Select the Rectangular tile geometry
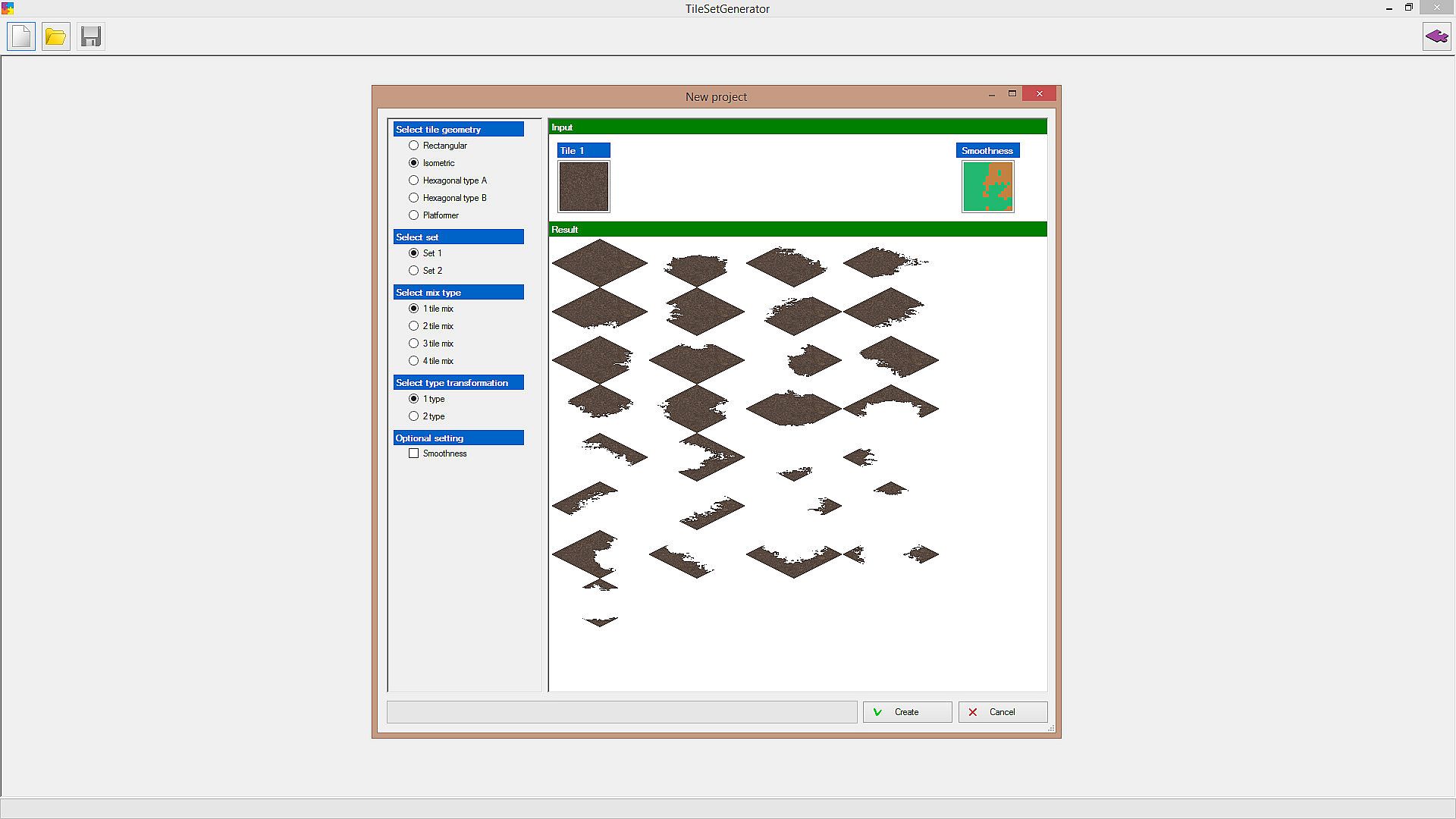 click(414, 146)
